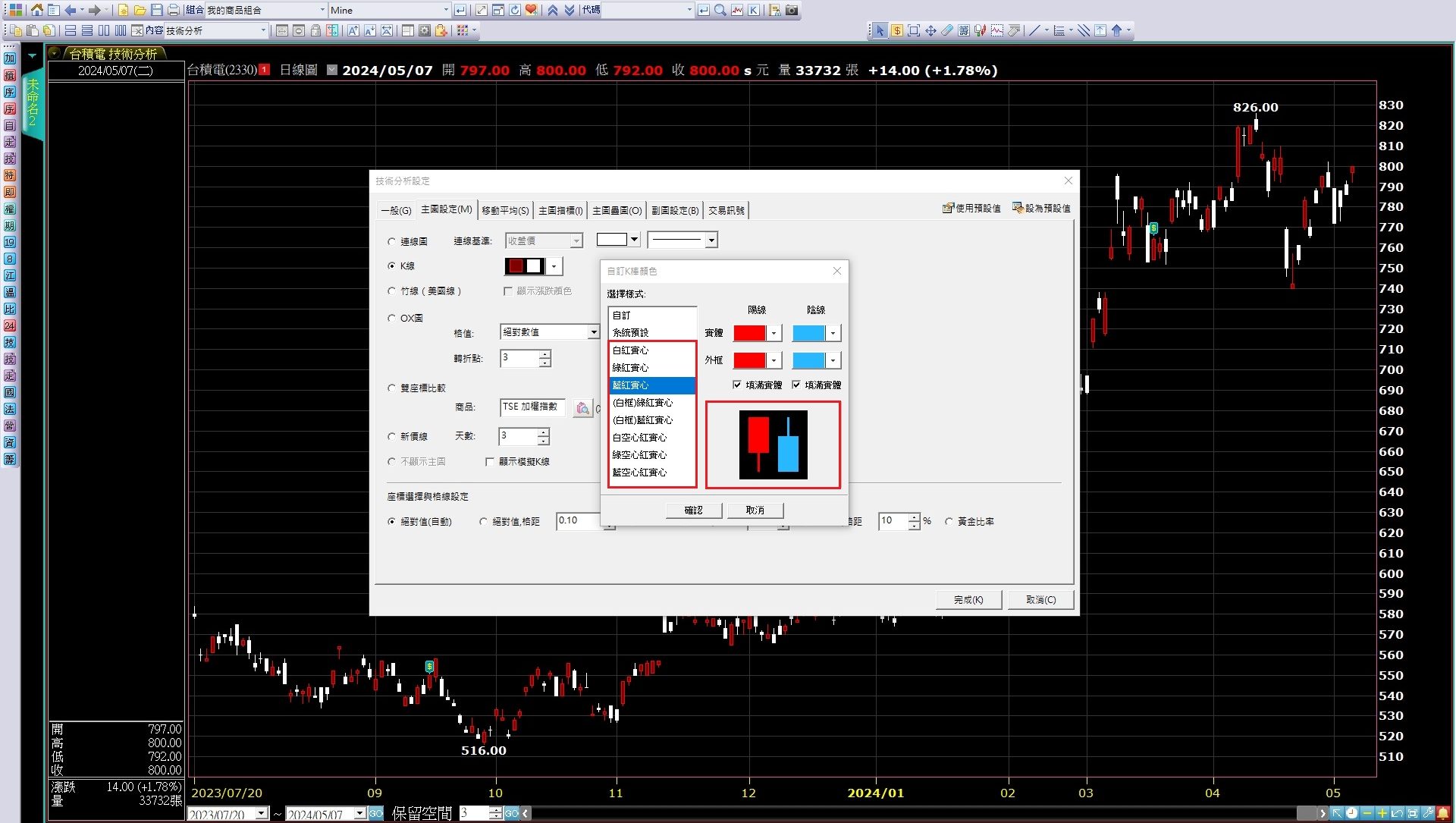Click the print icon
The height and width of the screenshot is (823, 1456).
[x=173, y=10]
